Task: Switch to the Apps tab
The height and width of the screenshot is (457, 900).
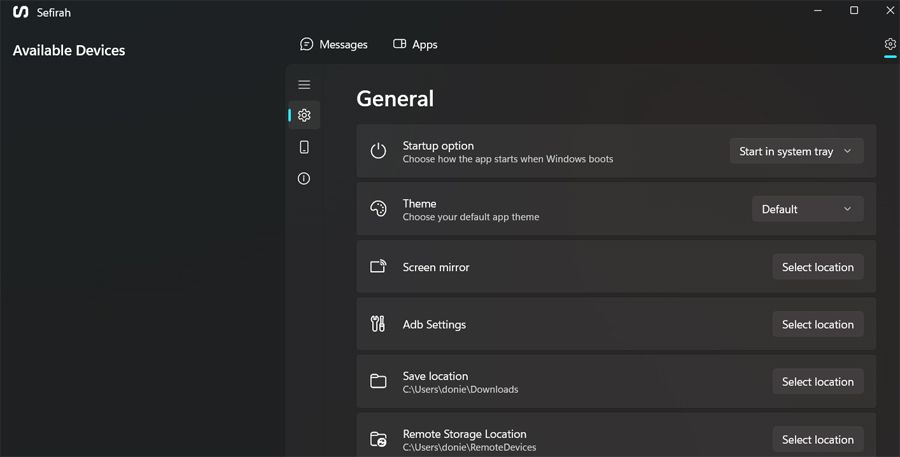Action: pos(415,45)
